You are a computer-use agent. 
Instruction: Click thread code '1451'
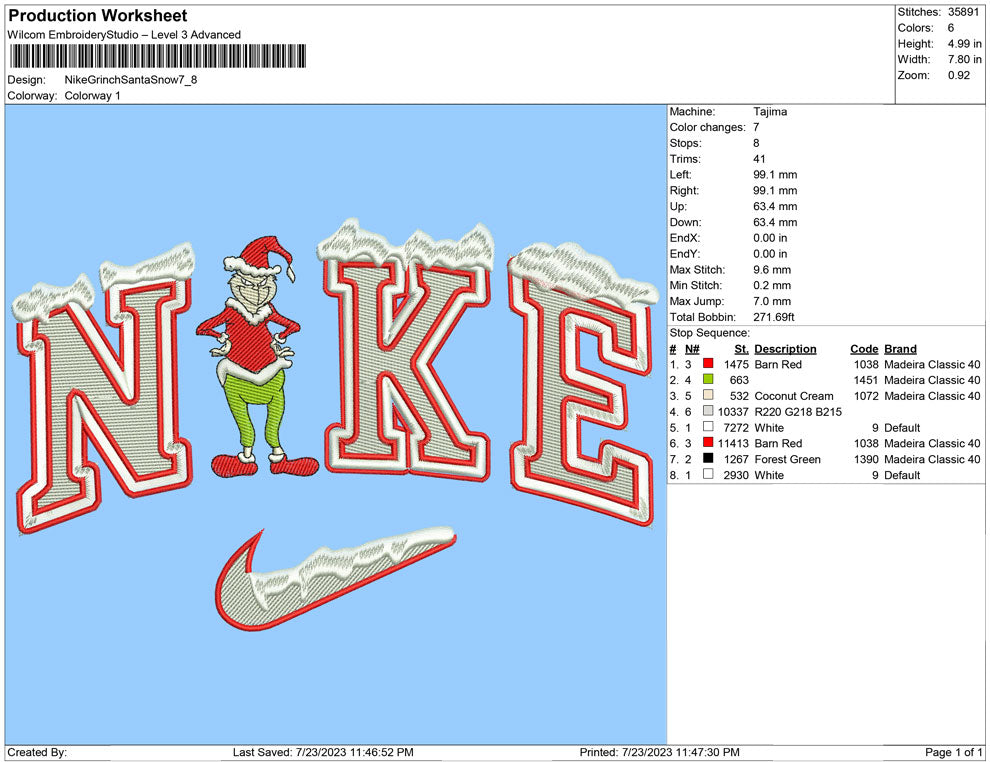[x=866, y=380]
